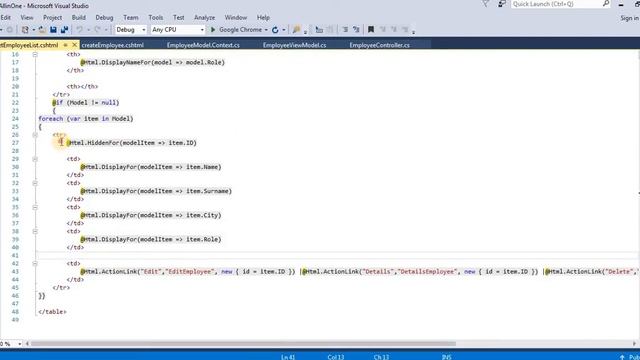Click the Google Chrome start button label

pos(240,30)
